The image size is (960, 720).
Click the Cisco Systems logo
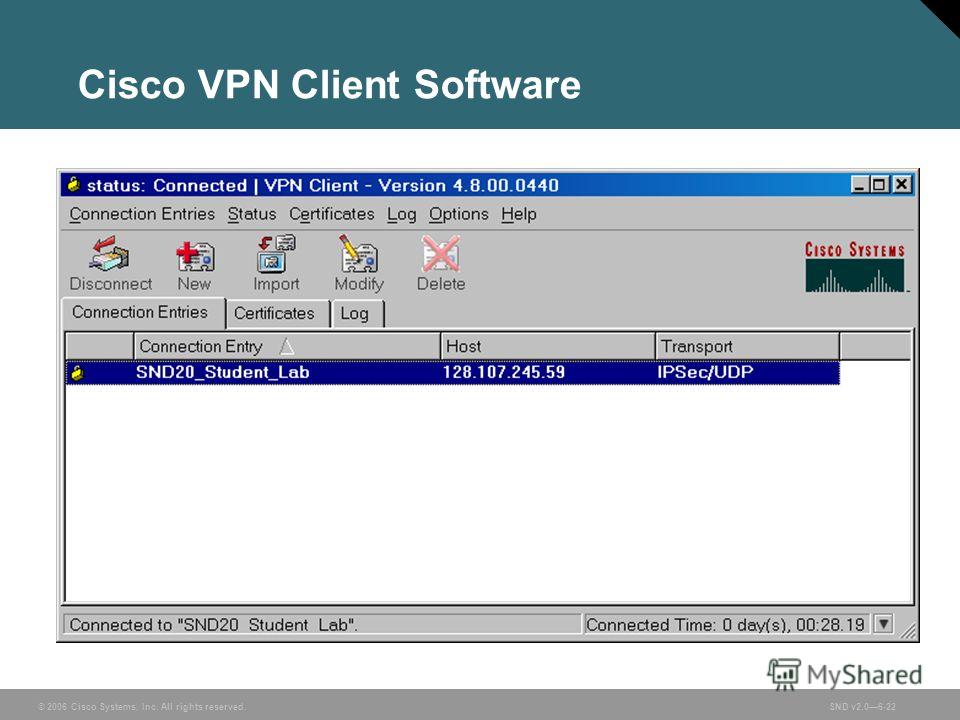coord(855,266)
